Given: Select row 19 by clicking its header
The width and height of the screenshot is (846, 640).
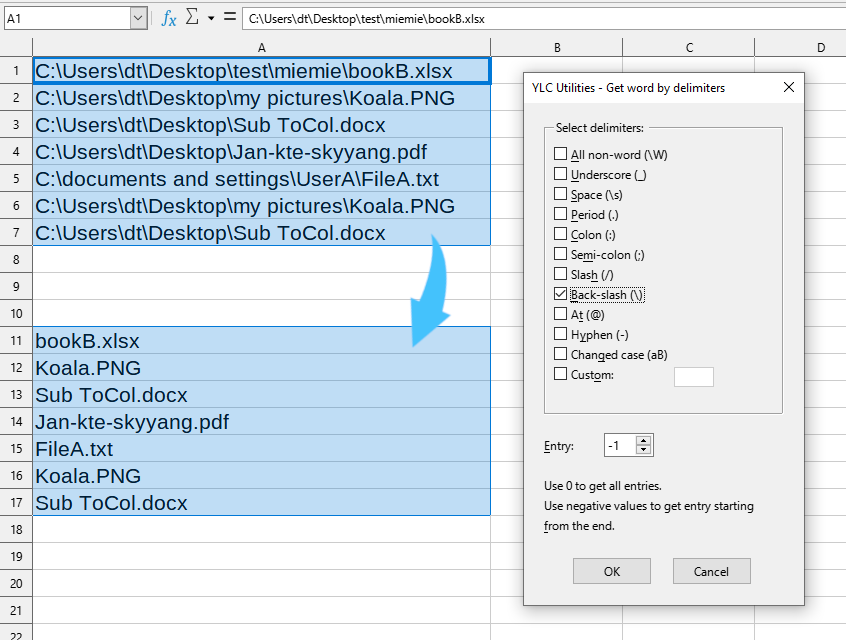Looking at the screenshot, I should 17,555.
